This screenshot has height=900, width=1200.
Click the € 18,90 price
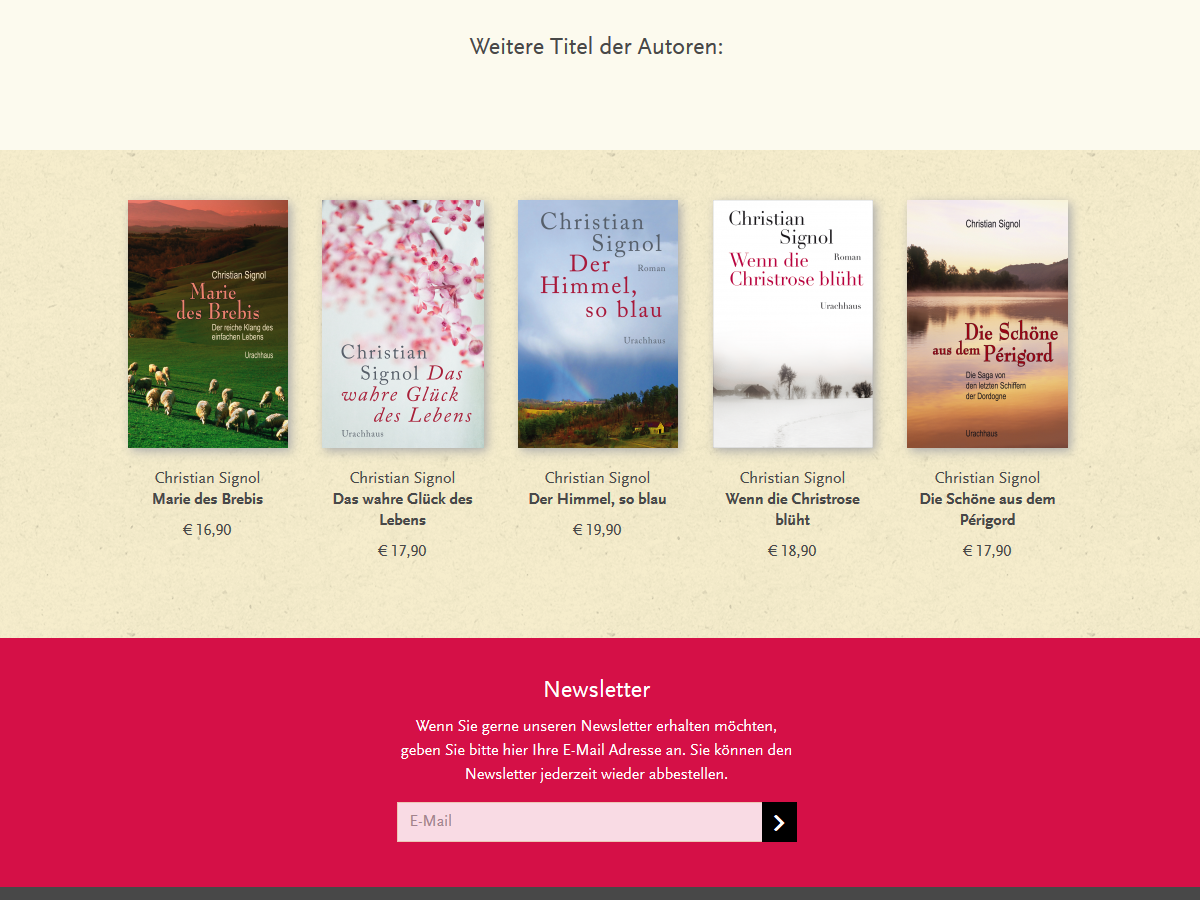pyautogui.click(x=792, y=551)
